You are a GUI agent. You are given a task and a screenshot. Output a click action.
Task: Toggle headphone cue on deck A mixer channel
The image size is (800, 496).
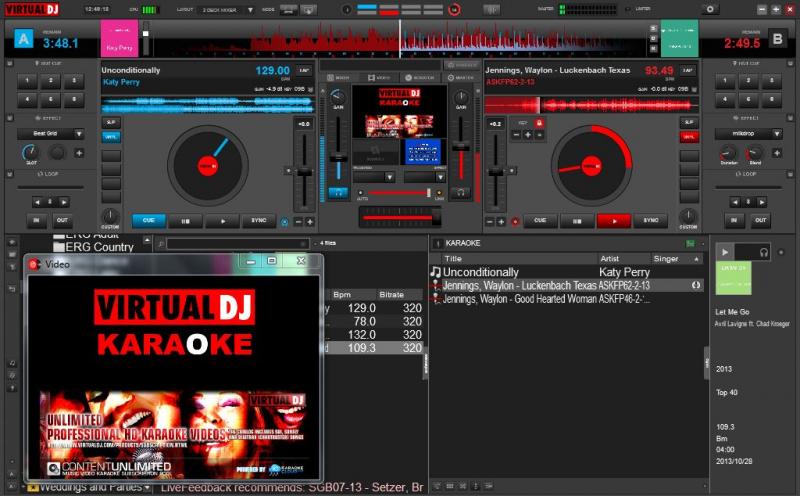(338, 193)
